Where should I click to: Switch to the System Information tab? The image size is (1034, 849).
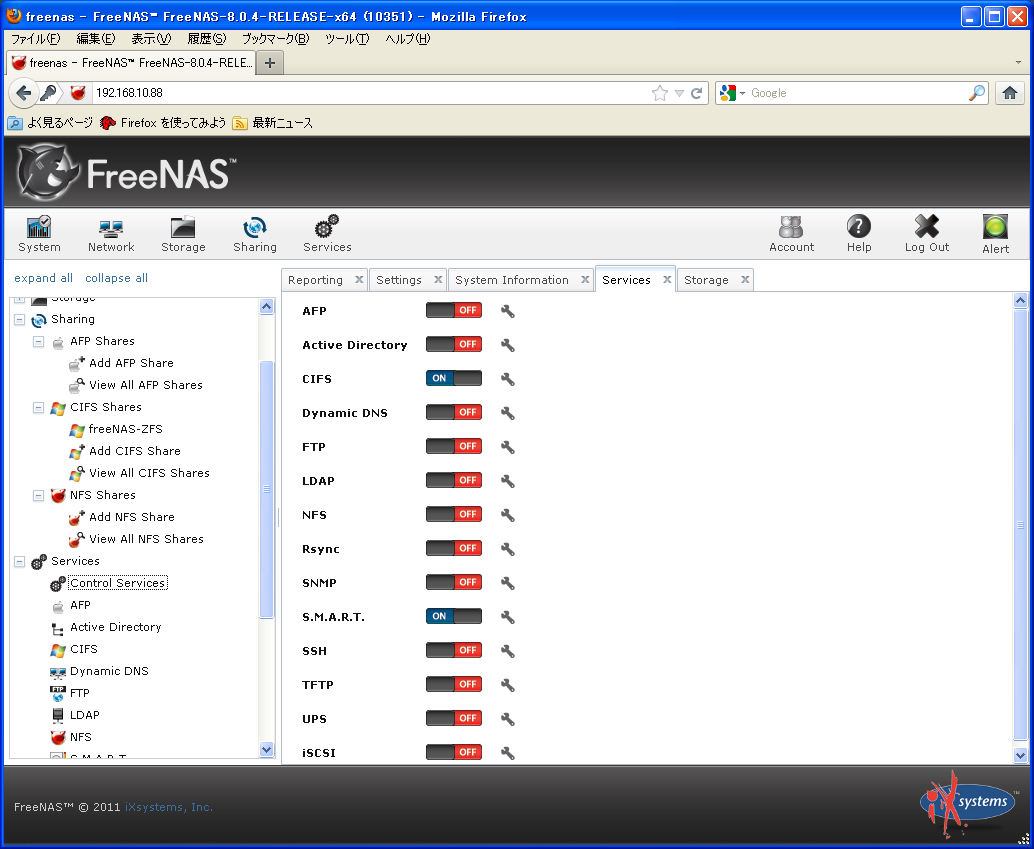pyautogui.click(x=512, y=280)
